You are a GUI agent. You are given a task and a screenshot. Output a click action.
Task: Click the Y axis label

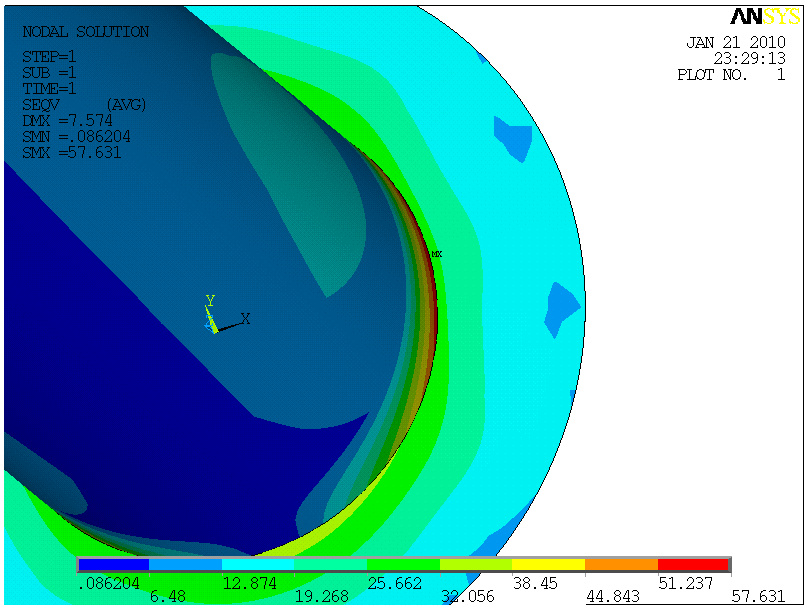210,300
